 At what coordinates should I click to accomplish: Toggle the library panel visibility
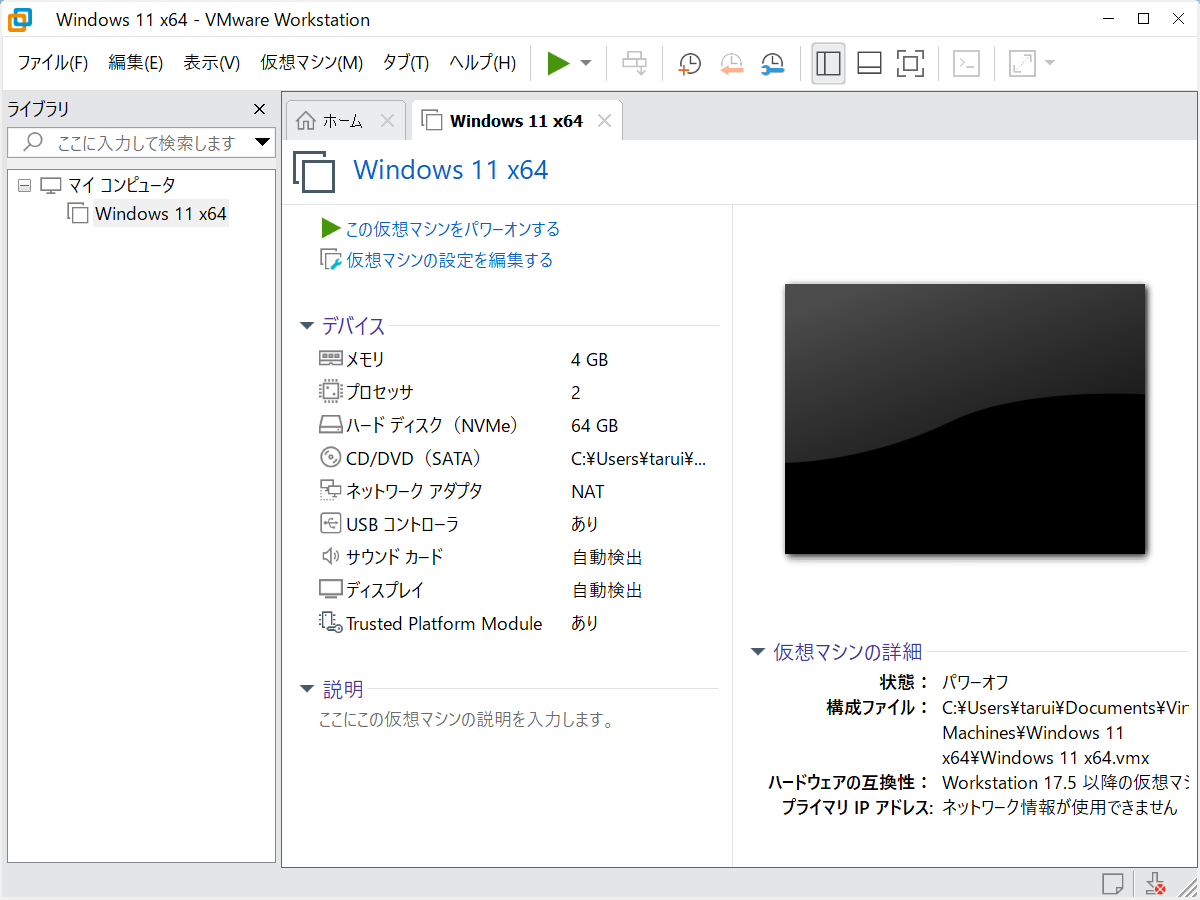[x=827, y=62]
